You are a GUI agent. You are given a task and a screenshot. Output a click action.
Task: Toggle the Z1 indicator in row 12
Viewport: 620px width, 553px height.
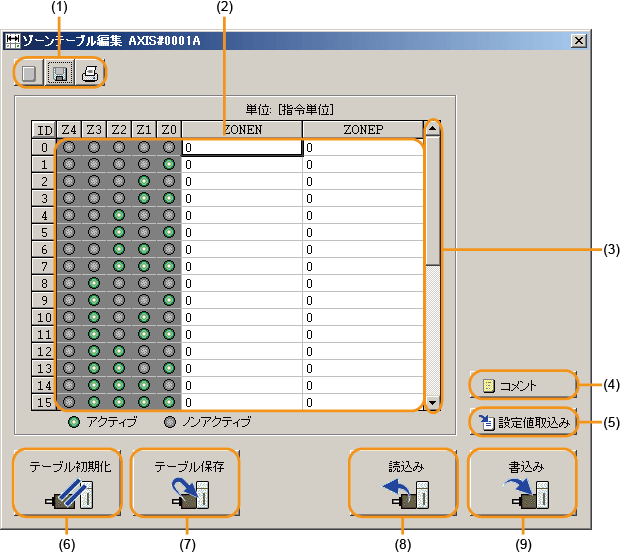click(x=144, y=351)
